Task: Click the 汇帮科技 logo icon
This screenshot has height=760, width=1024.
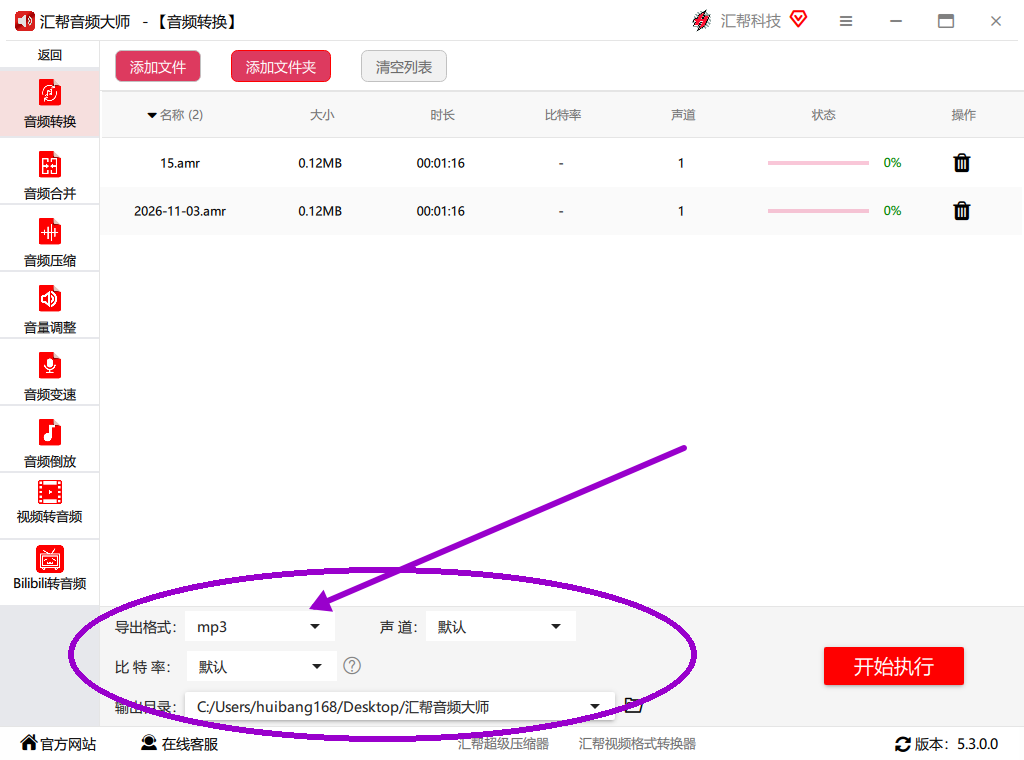Action: pyautogui.click(x=701, y=21)
